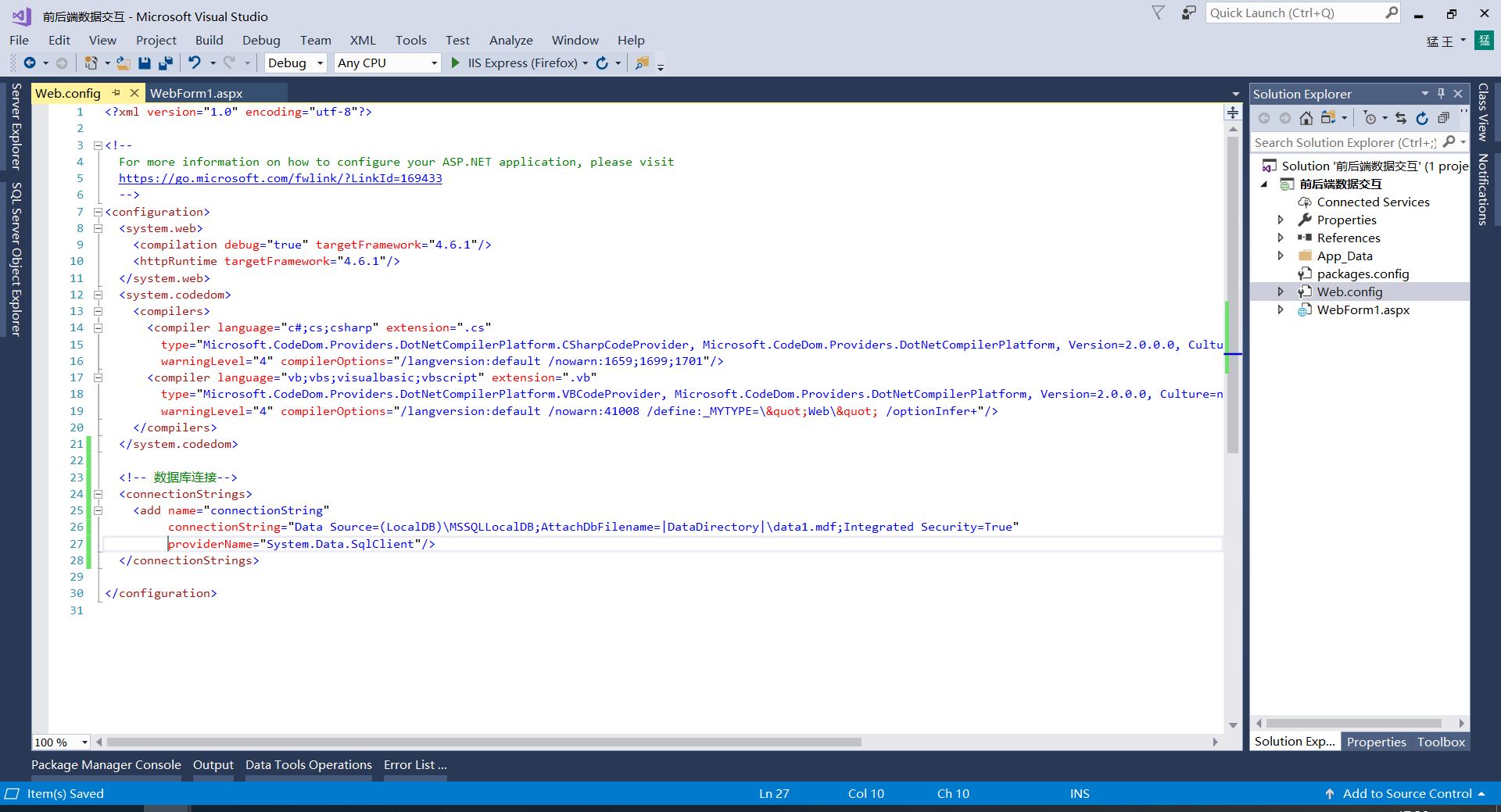1501x812 pixels.
Task: Click the Collapse All icon in Solution Explorer
Action: [1443, 118]
